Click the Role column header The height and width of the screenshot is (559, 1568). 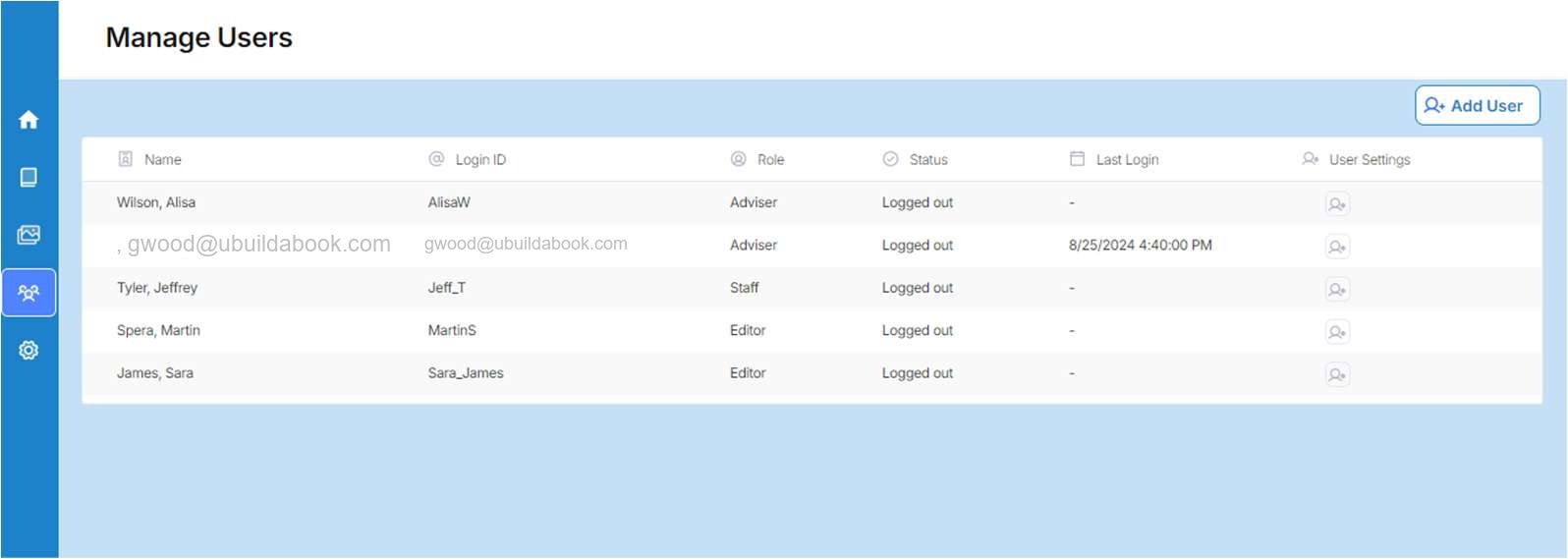770,159
